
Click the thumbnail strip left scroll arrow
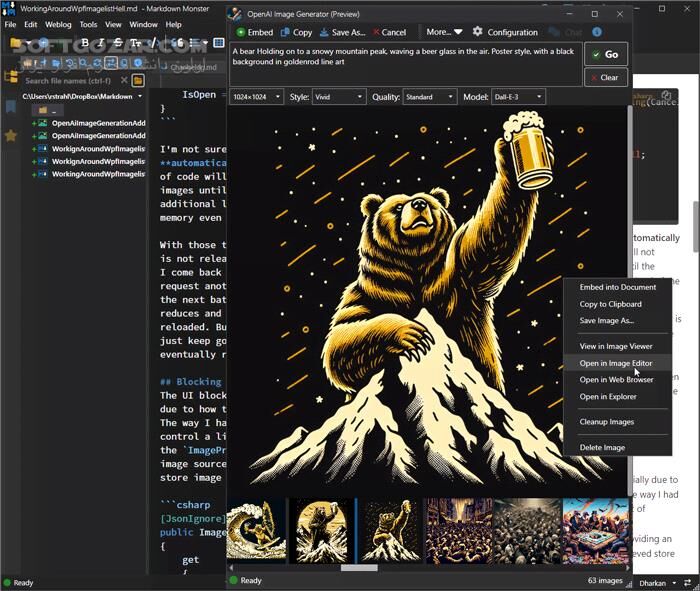pos(231,568)
